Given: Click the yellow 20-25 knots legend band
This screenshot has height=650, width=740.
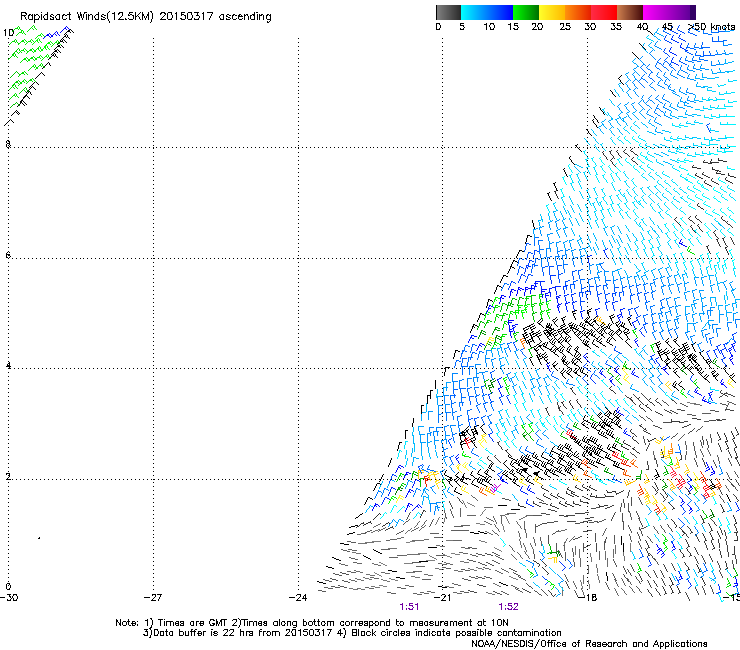Looking at the screenshot, I should [x=552, y=12].
